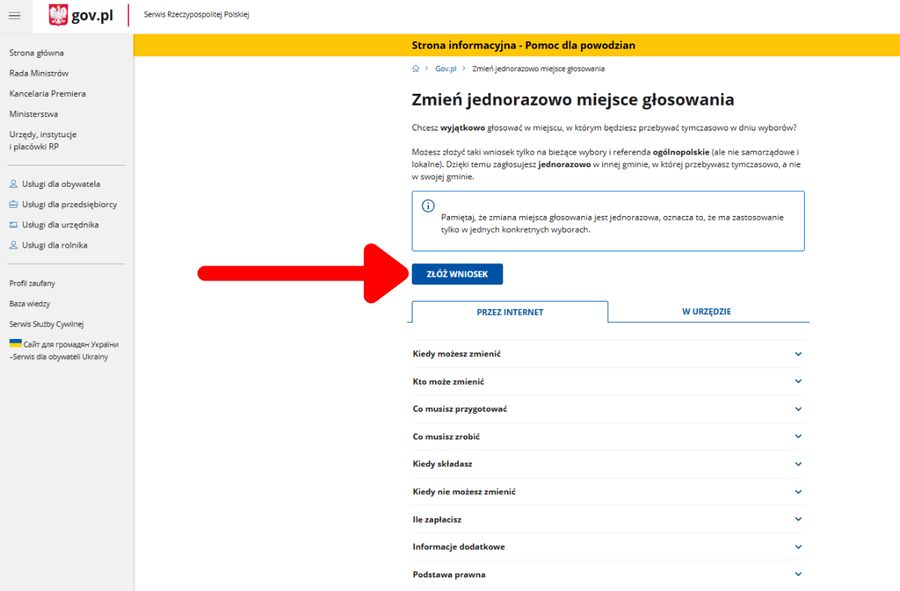The width and height of the screenshot is (900, 591).
Task: Expand Kiedy składasz chevron
Action: 798,464
